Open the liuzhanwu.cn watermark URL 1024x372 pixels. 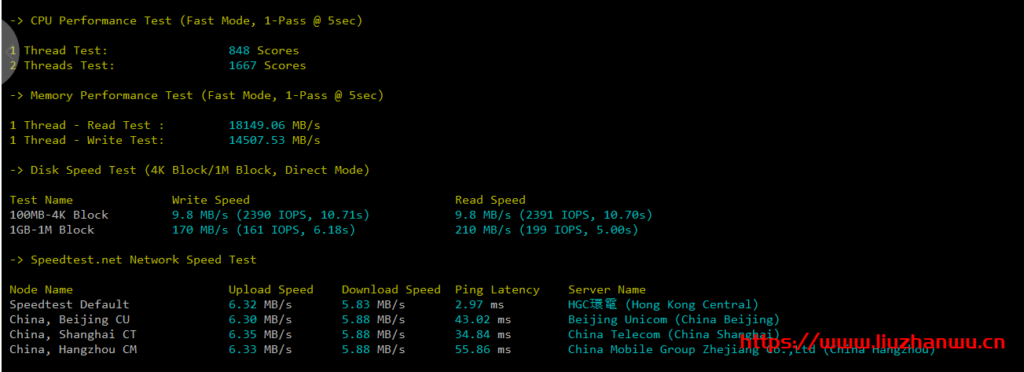(x=871, y=342)
